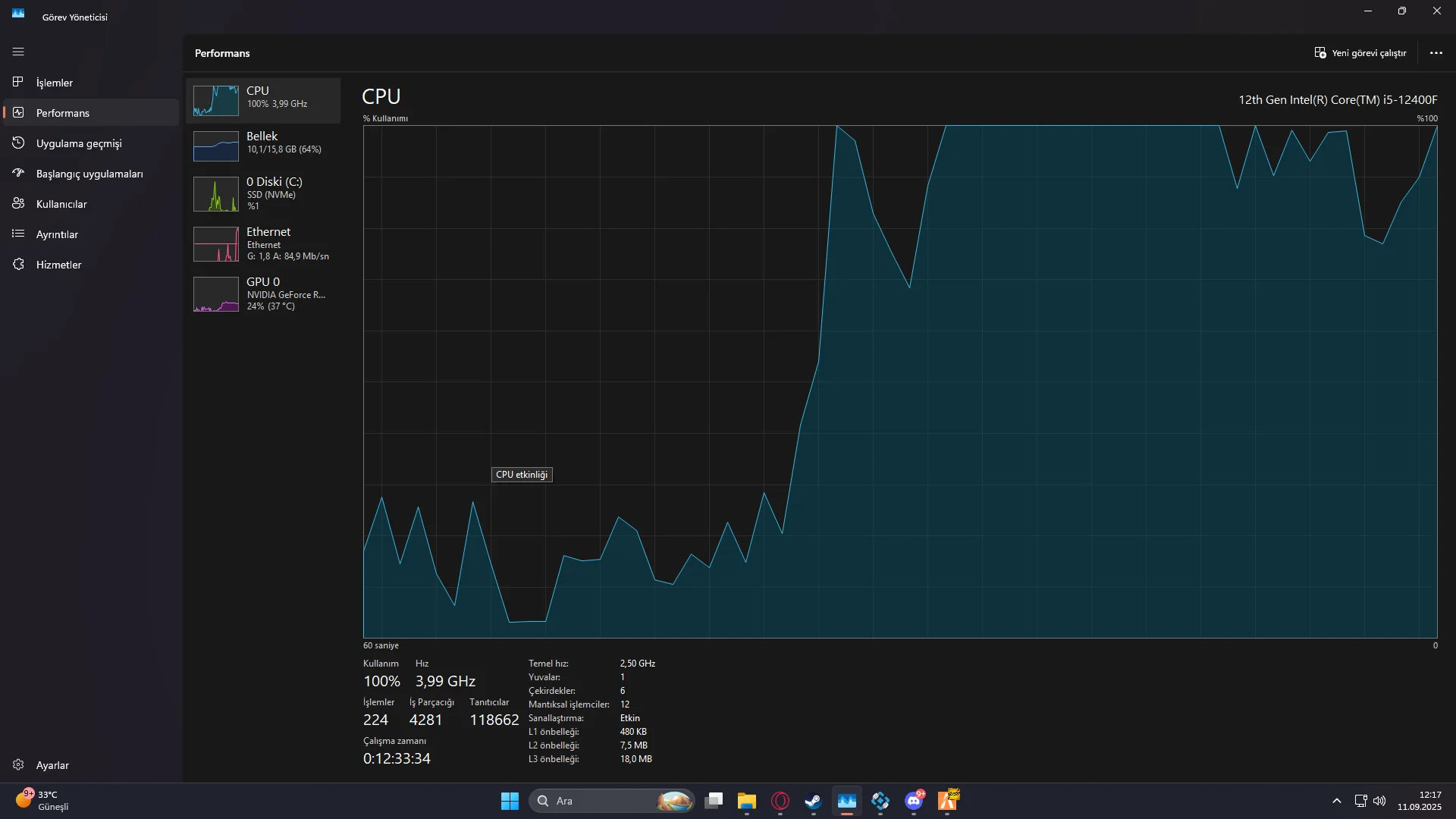Select Ethernet performance item
1456x819 pixels.
262,243
